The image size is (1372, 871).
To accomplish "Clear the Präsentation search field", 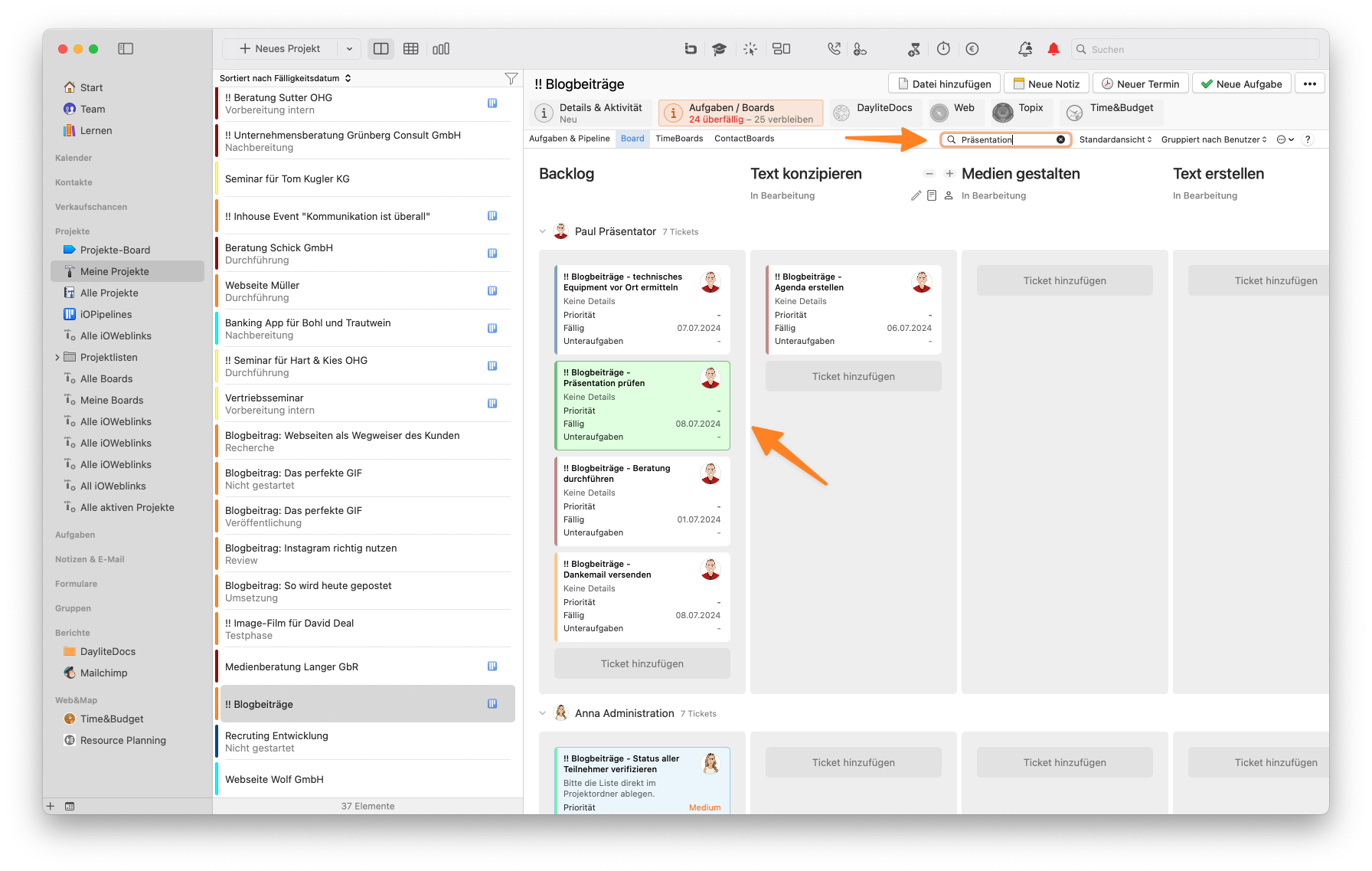I will pos(1060,139).
